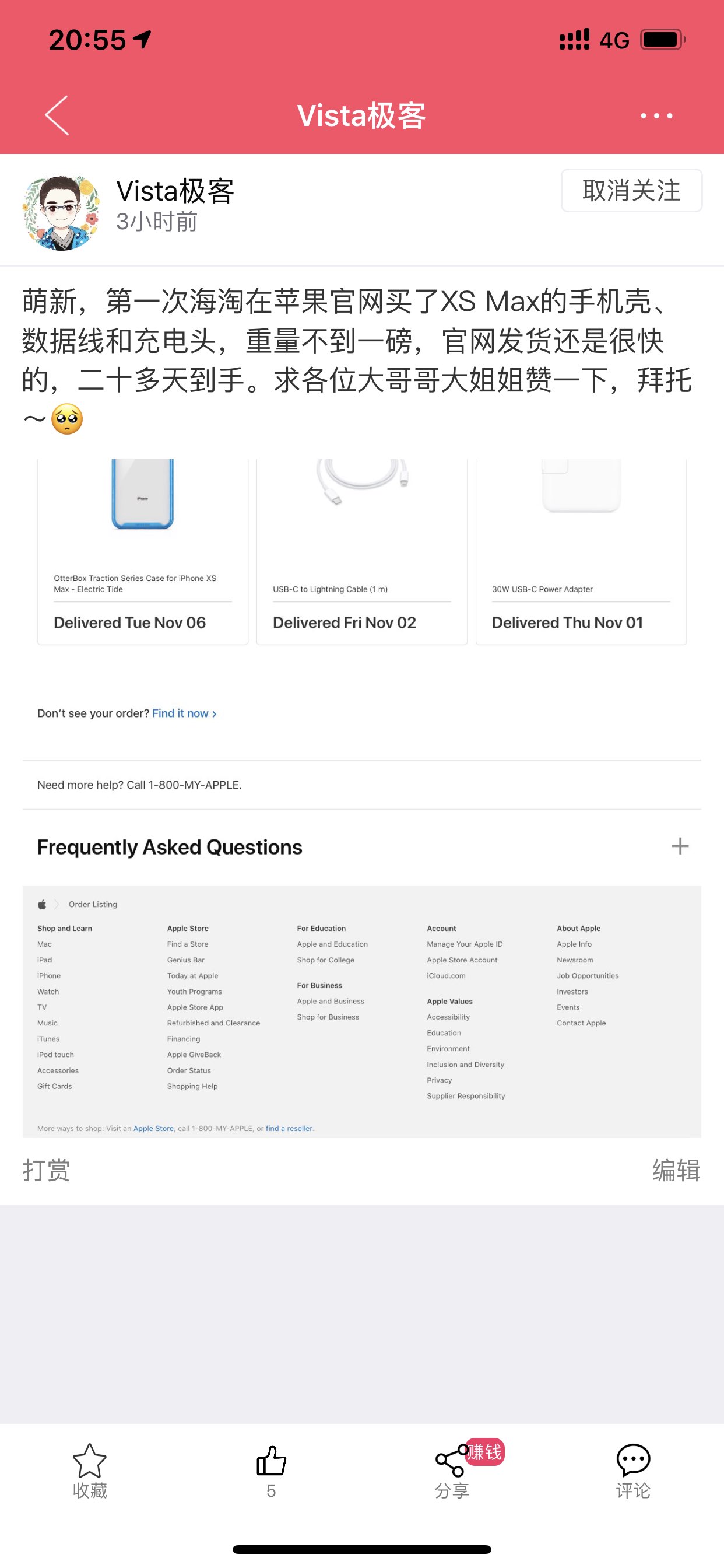Open the 30W USB-C Power Adapter card
The height and width of the screenshot is (1568, 724).
pyautogui.click(x=581, y=551)
